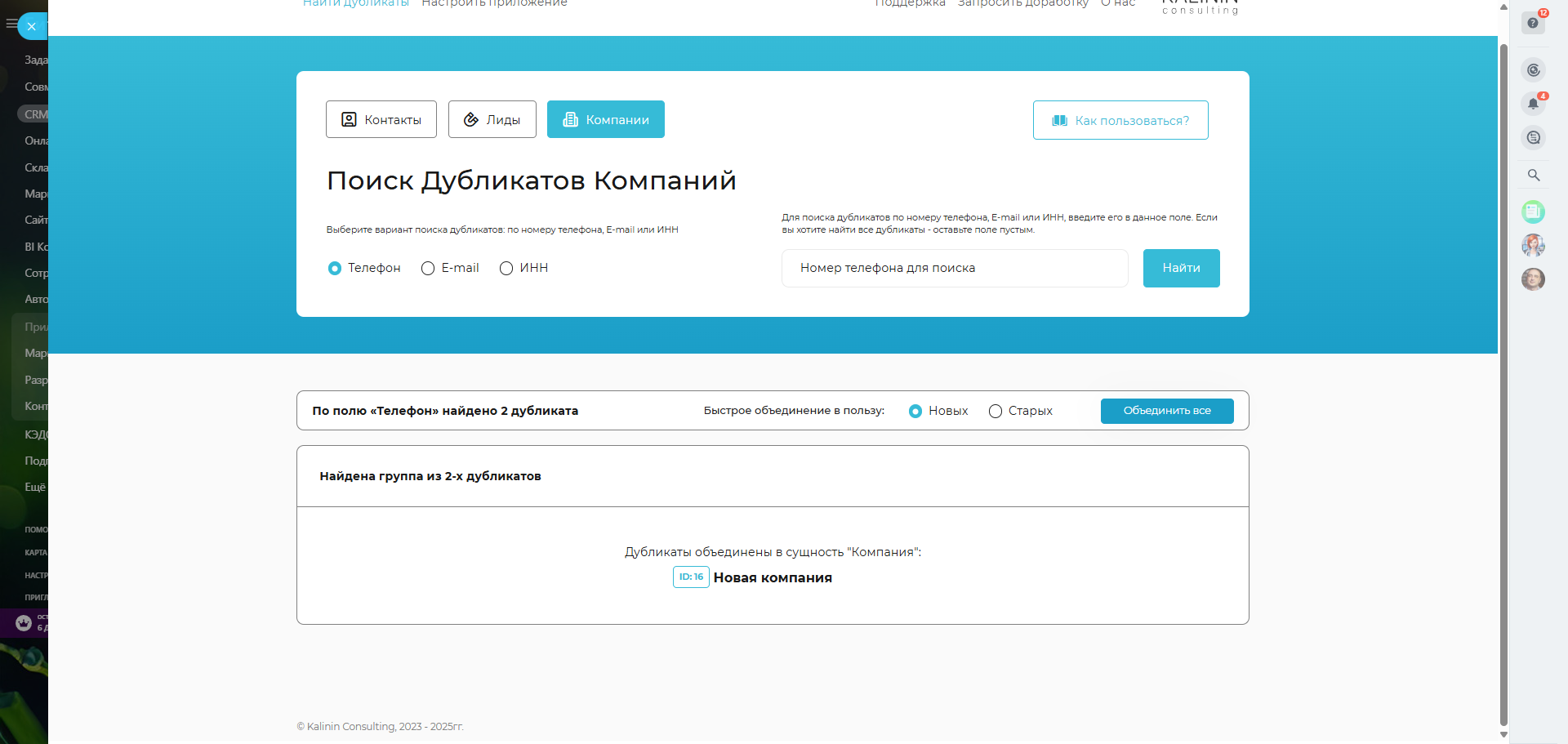The image size is (1568, 744).
Task: Switch to the Лиды tab
Action: click(x=492, y=120)
